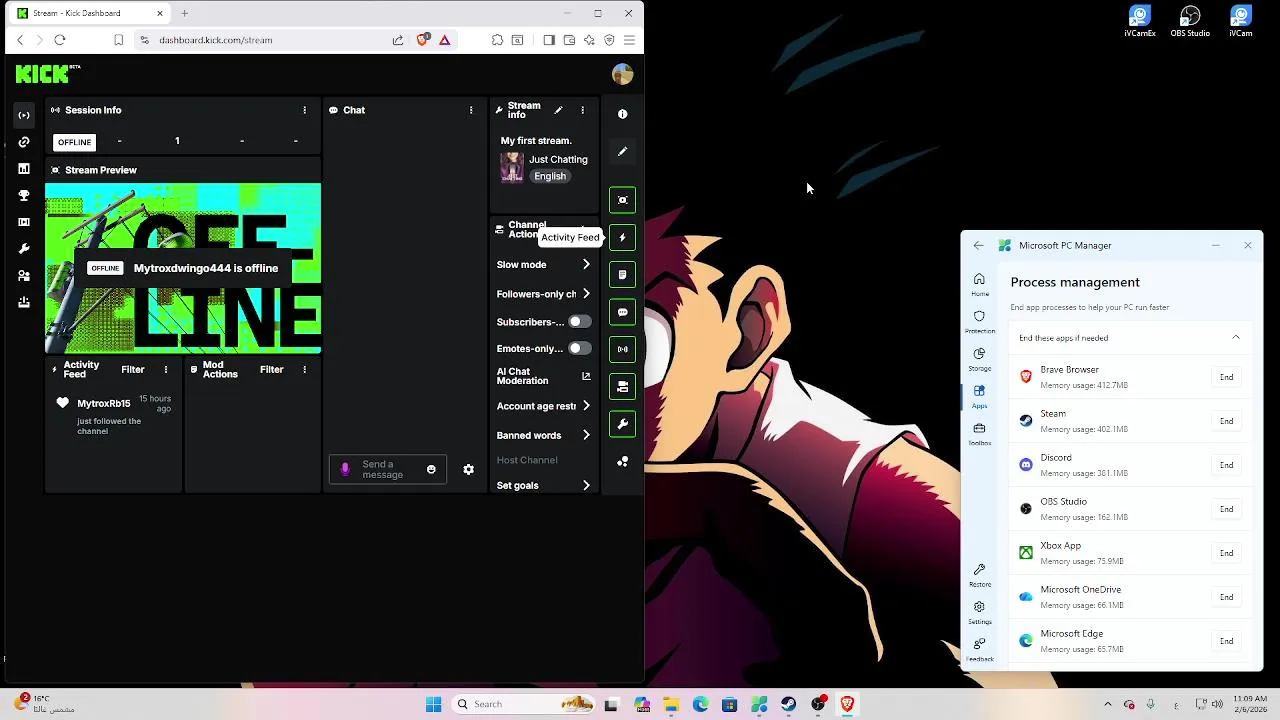Viewport: 1280px width, 720px height.
Task: Click the Brave Shields lion icon
Action: (x=422, y=40)
